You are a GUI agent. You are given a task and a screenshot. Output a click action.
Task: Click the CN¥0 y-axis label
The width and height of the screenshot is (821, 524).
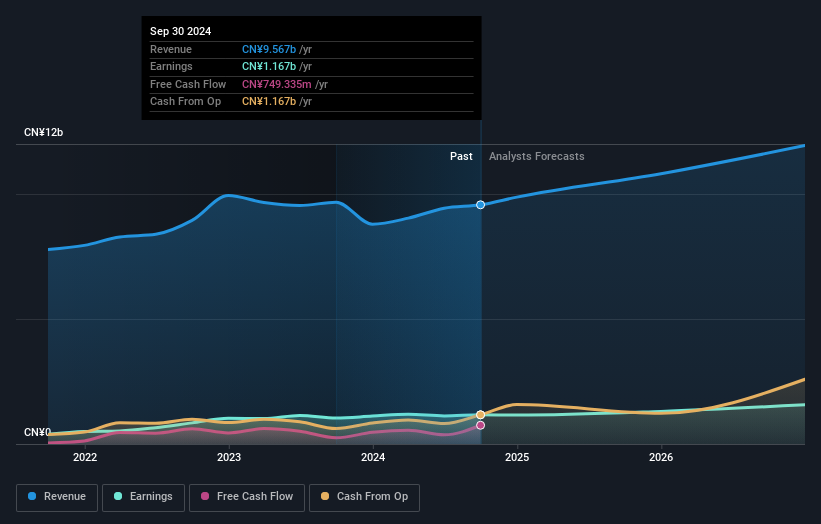pos(37,432)
